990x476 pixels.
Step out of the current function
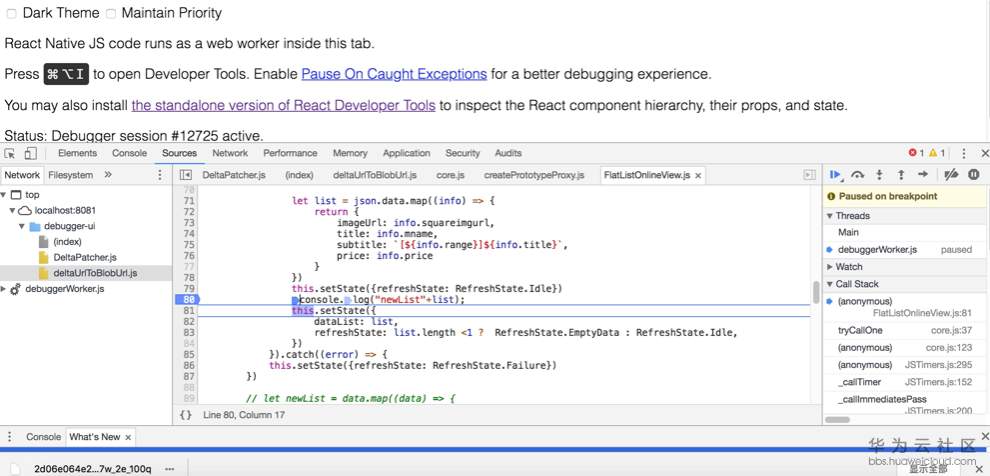tap(901, 175)
